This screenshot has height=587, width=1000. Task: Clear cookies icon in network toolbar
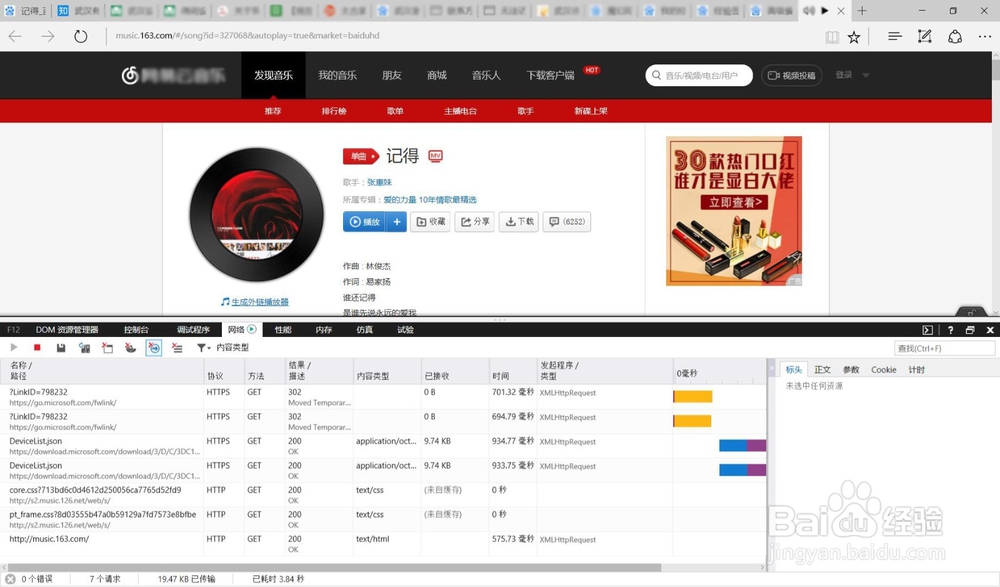130,348
